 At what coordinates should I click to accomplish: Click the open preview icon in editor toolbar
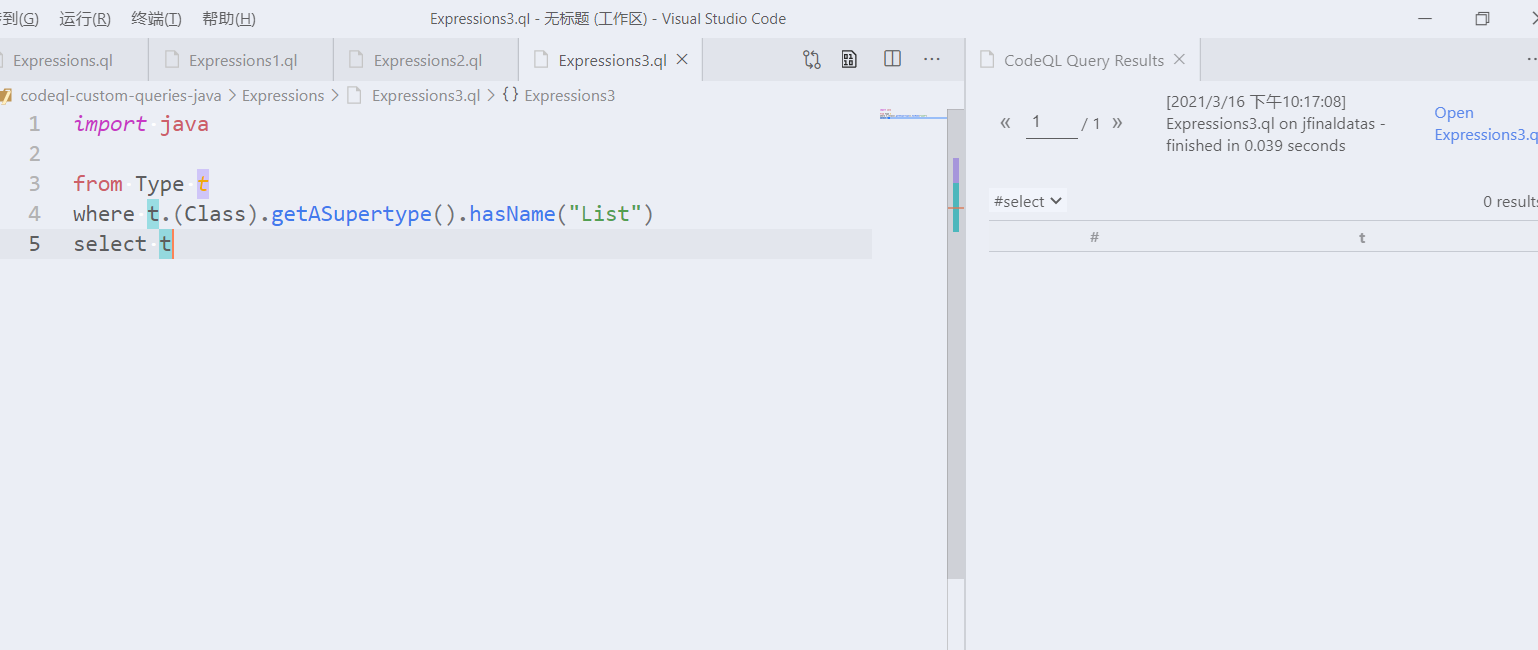tap(849, 60)
